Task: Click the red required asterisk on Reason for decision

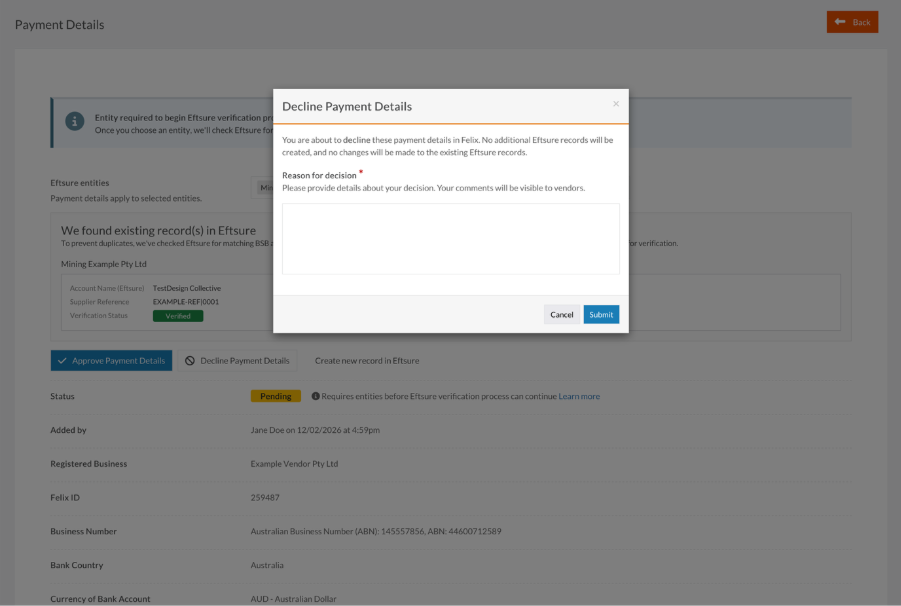Action: point(360,172)
